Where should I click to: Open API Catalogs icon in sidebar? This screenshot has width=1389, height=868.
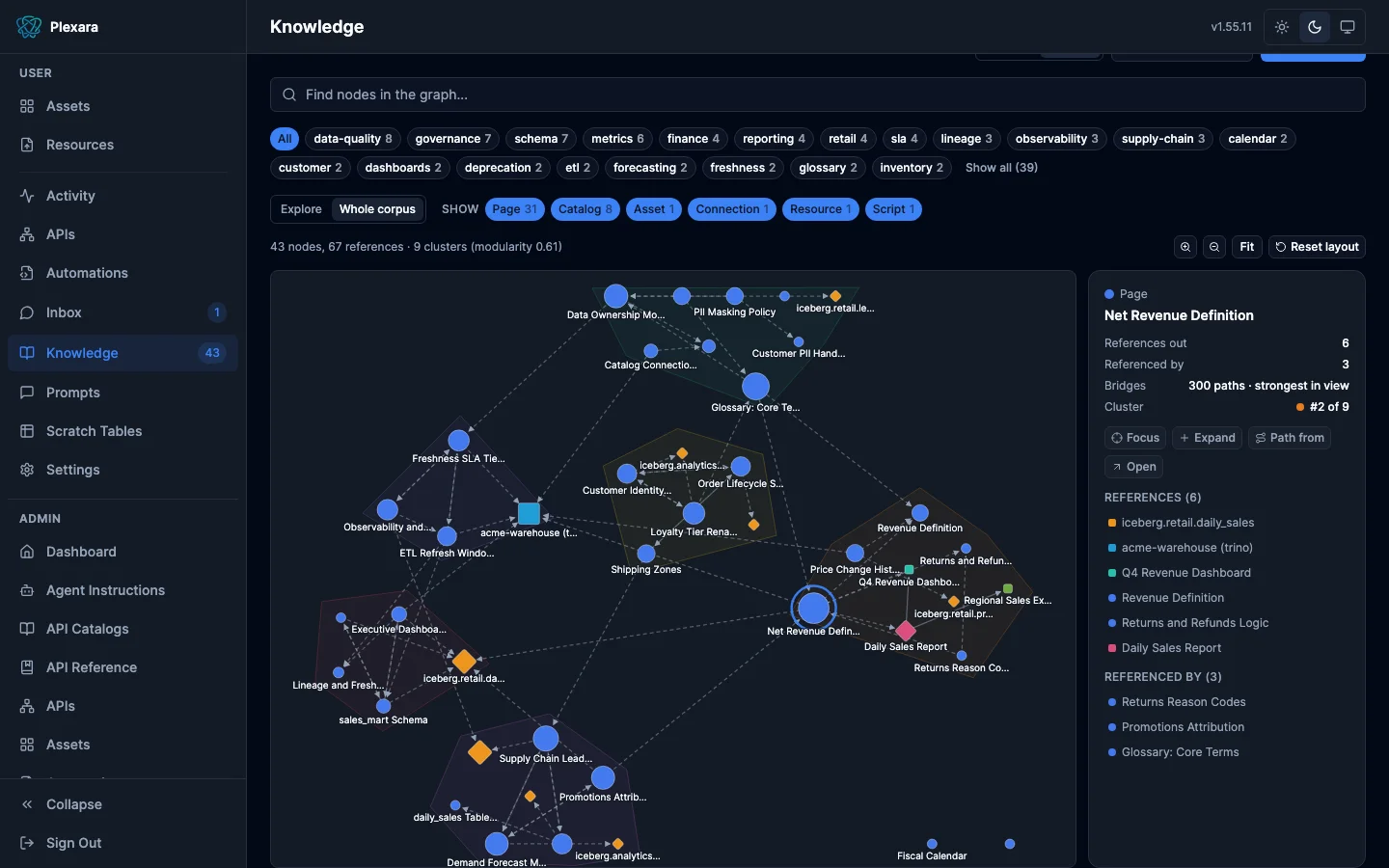tap(27, 629)
